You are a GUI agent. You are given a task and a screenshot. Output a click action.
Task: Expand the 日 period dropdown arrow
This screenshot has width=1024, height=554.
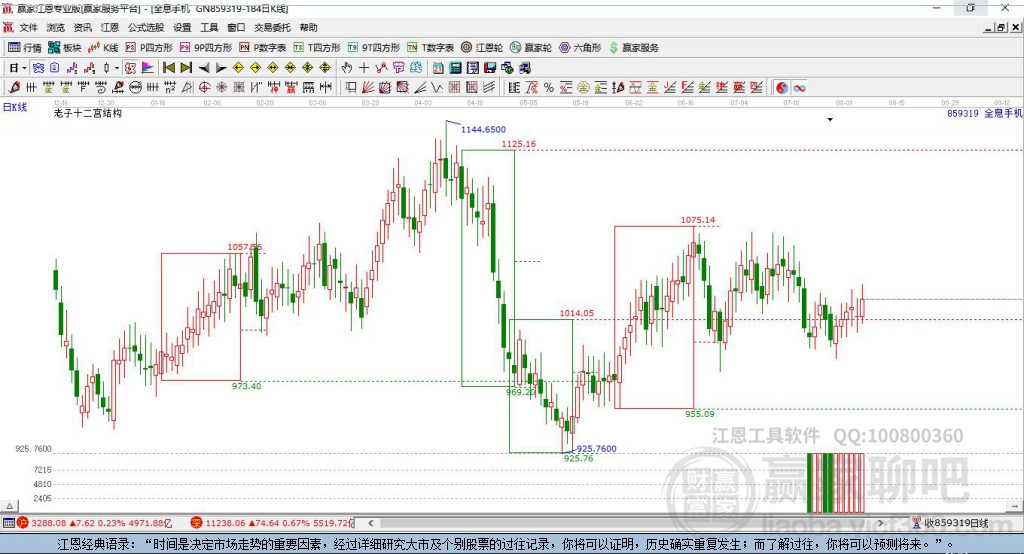[x=24, y=68]
